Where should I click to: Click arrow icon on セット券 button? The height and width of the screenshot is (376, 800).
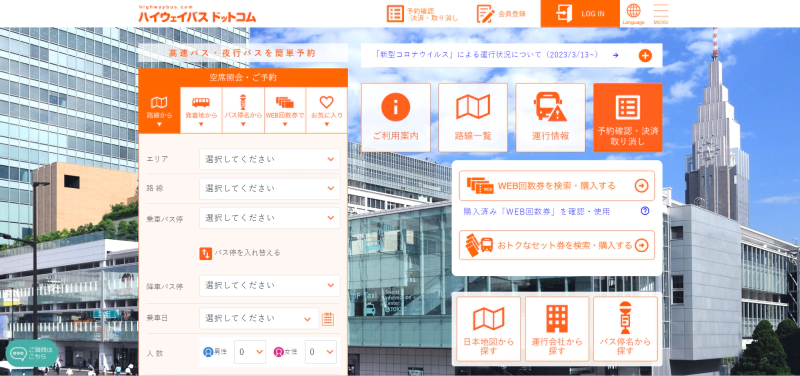[x=641, y=245]
